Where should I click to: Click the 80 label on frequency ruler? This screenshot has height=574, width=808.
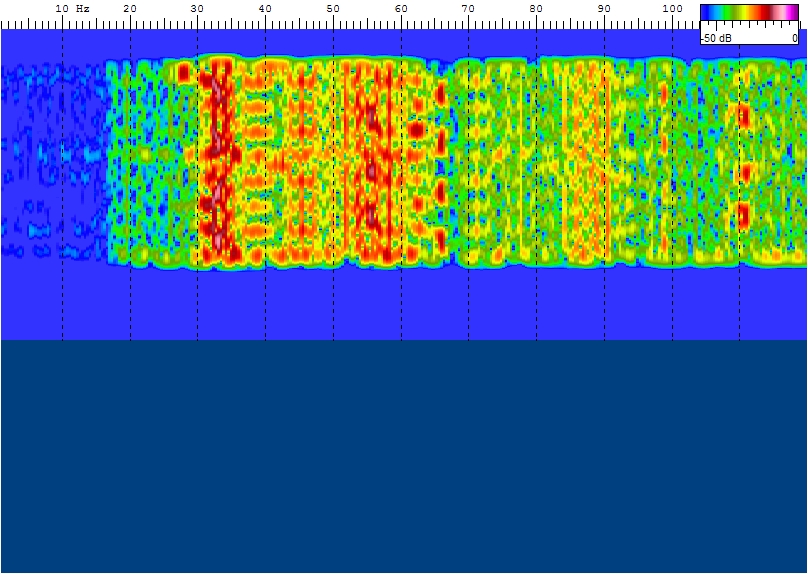tap(536, 9)
